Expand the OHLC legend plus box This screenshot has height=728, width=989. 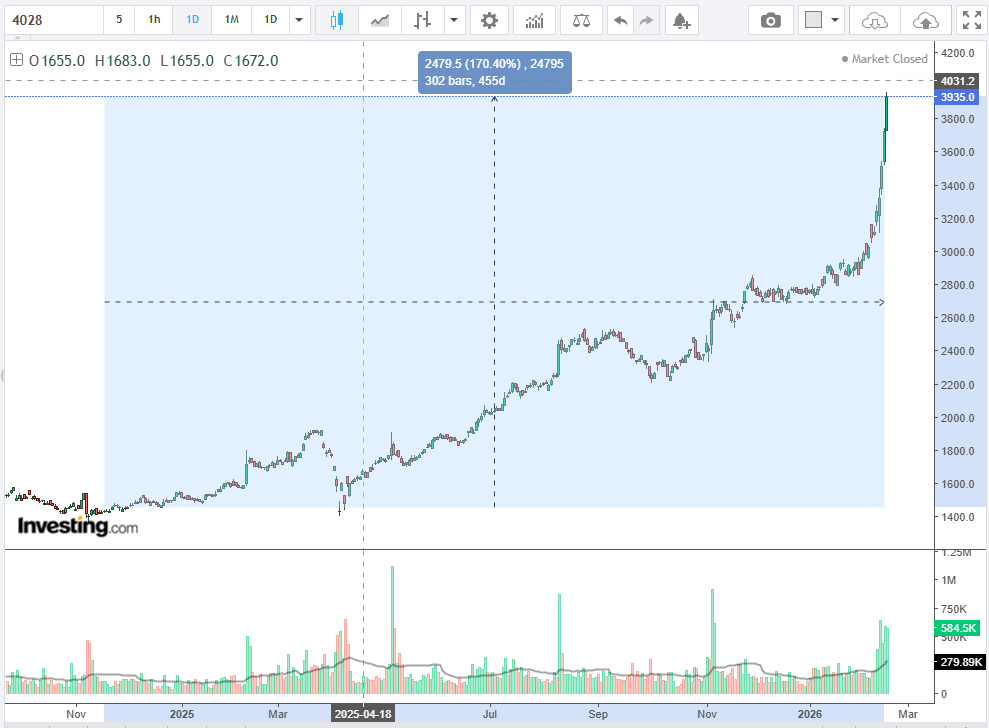pos(16,60)
